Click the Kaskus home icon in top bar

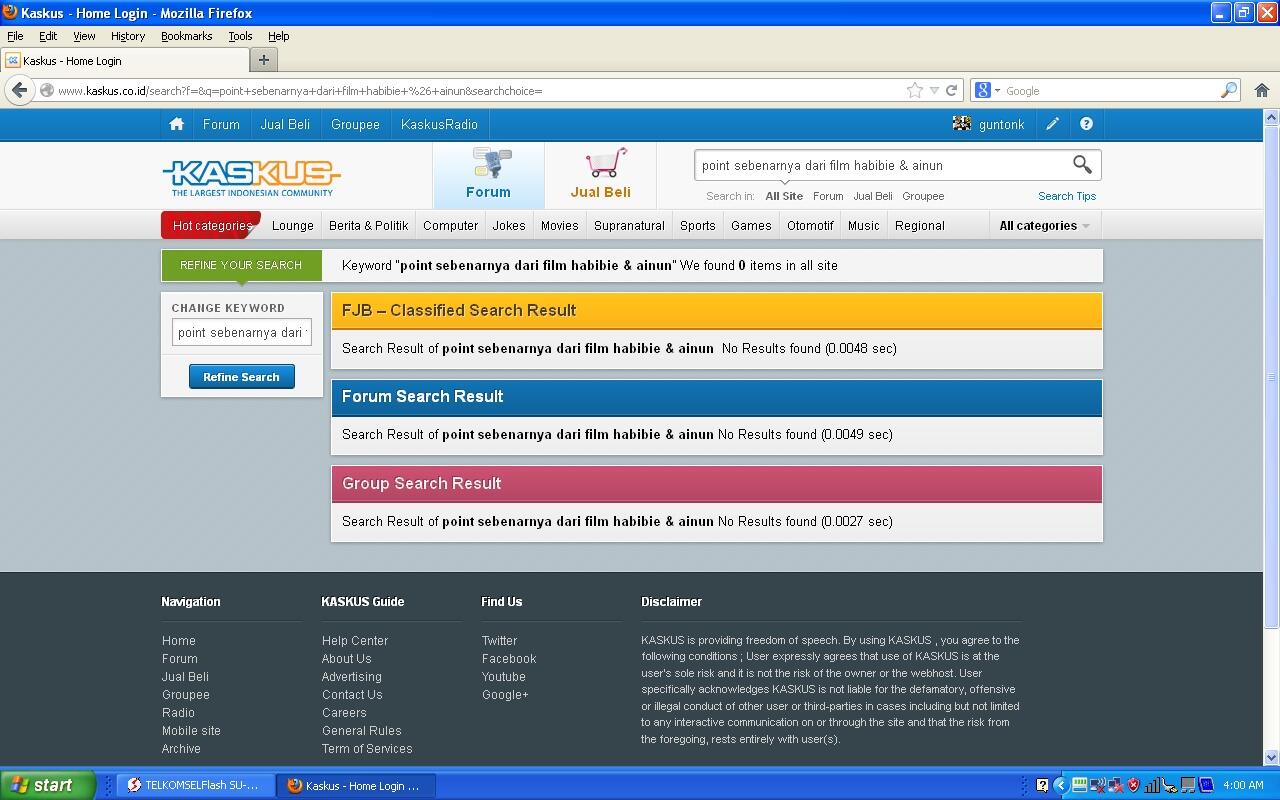coord(176,124)
